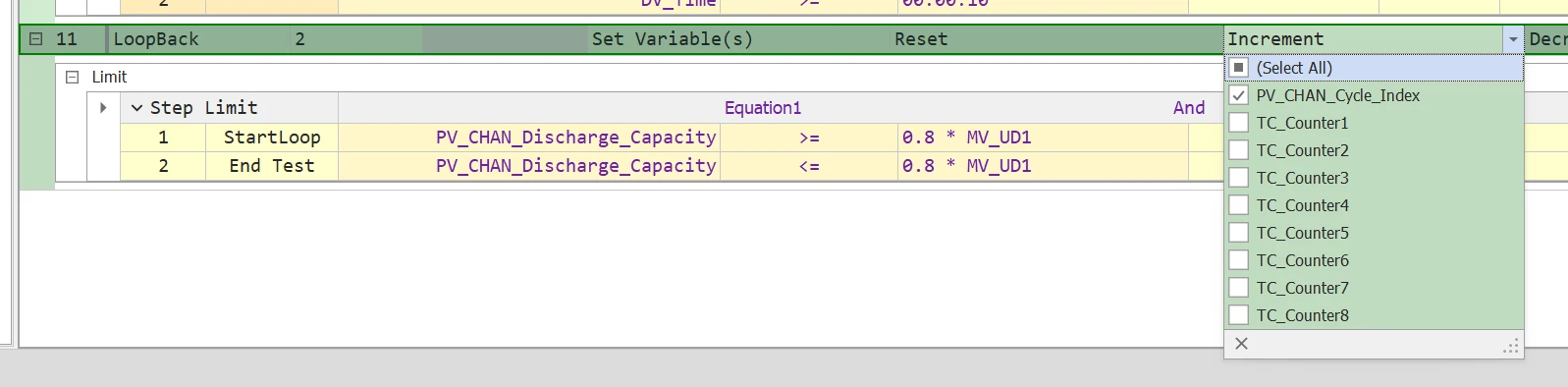Check the TC_Counter1 option
1568x387 pixels.
(x=1239, y=123)
